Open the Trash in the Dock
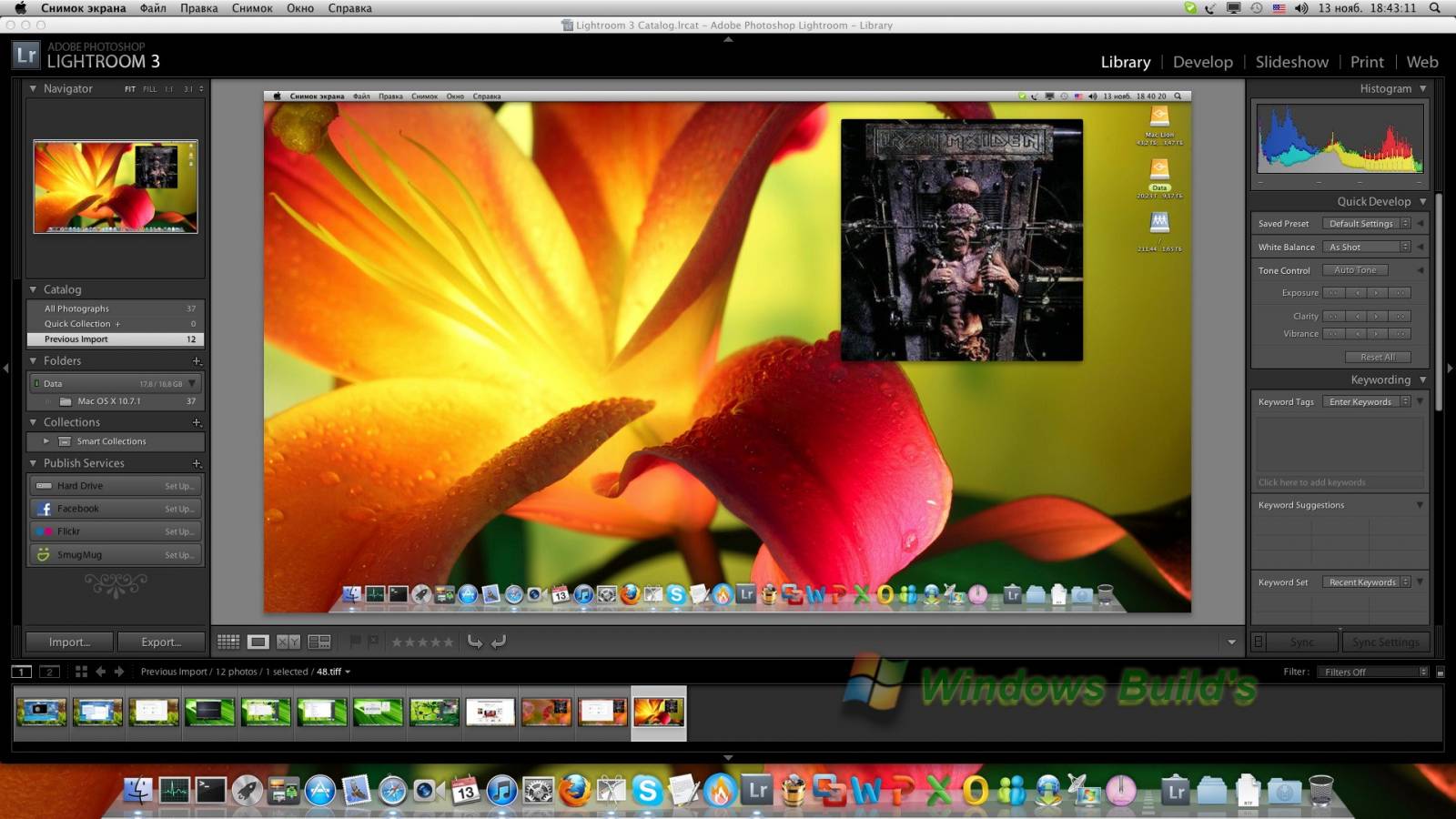Viewport: 1456px width, 819px height. [x=1321, y=790]
